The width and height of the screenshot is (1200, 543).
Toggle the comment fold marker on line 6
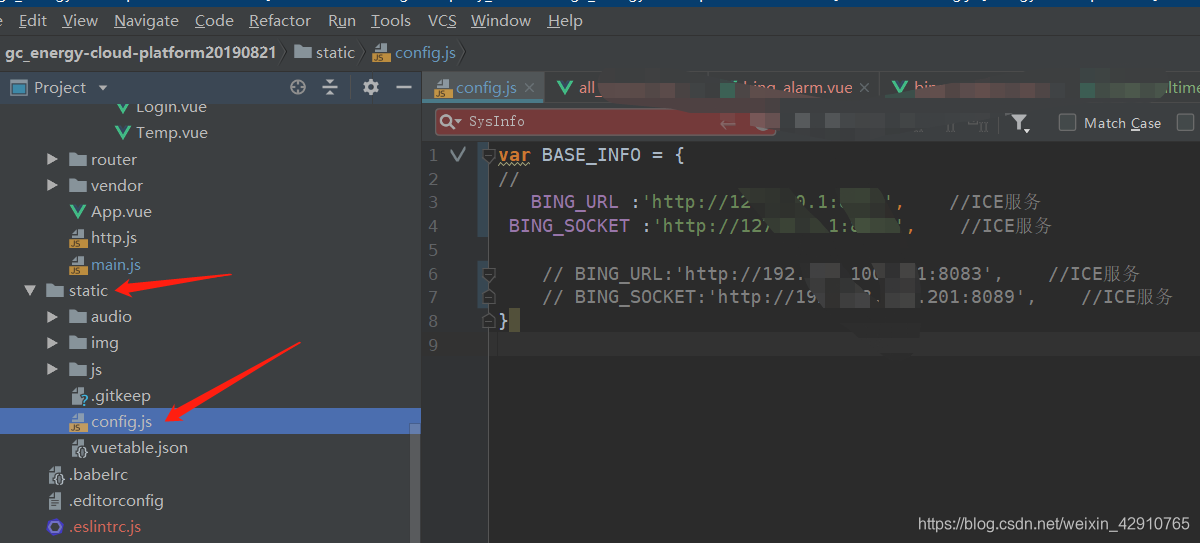[488, 273]
